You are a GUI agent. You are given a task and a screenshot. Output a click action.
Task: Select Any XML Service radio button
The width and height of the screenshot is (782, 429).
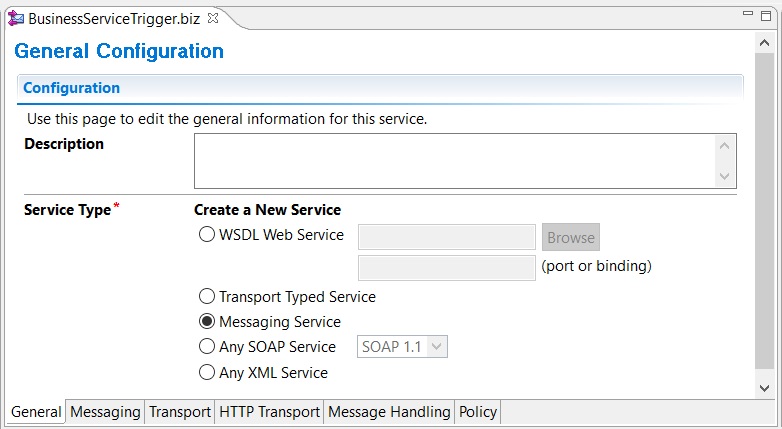click(206, 372)
